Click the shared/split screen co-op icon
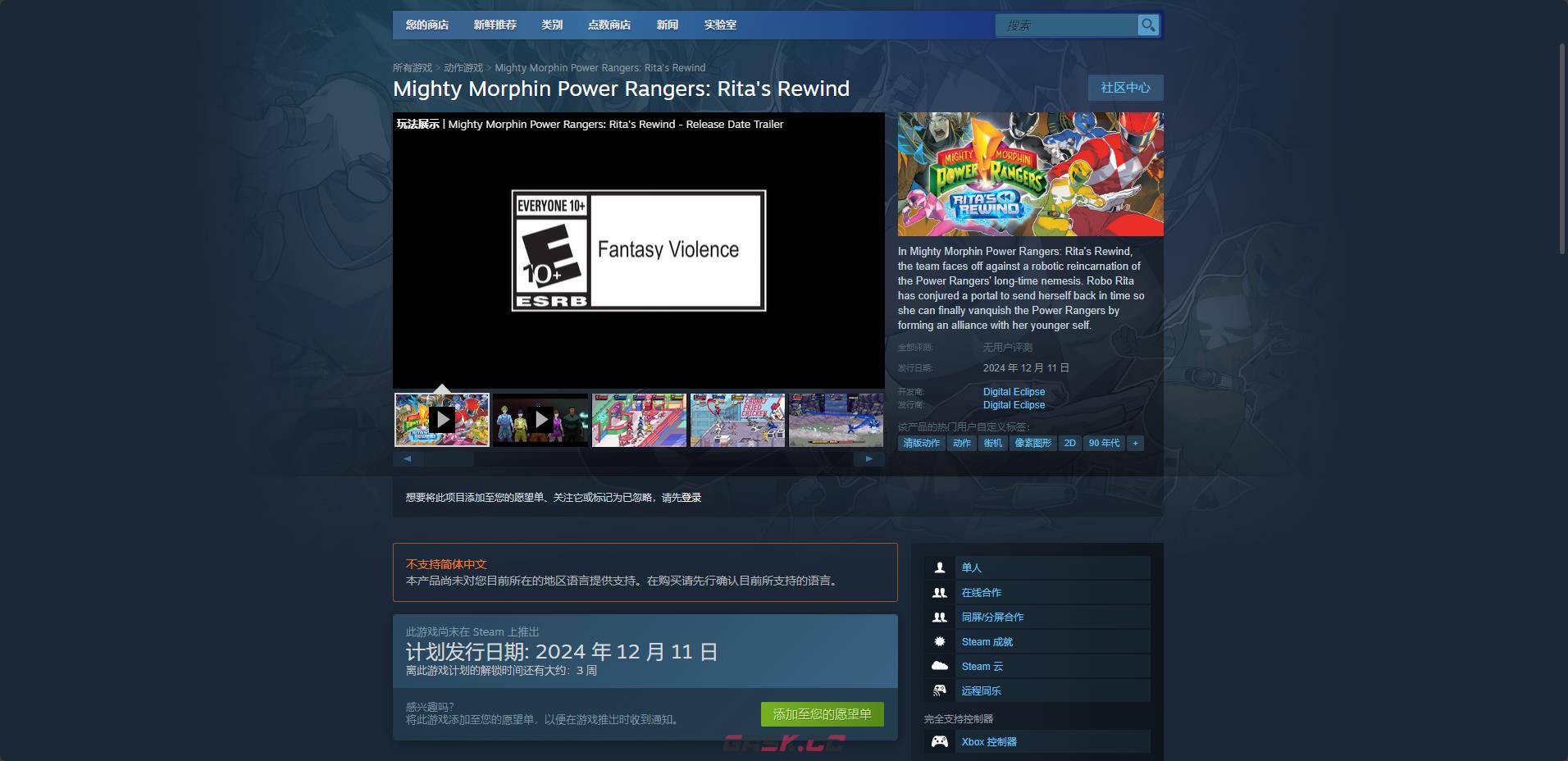 pyautogui.click(x=940, y=617)
